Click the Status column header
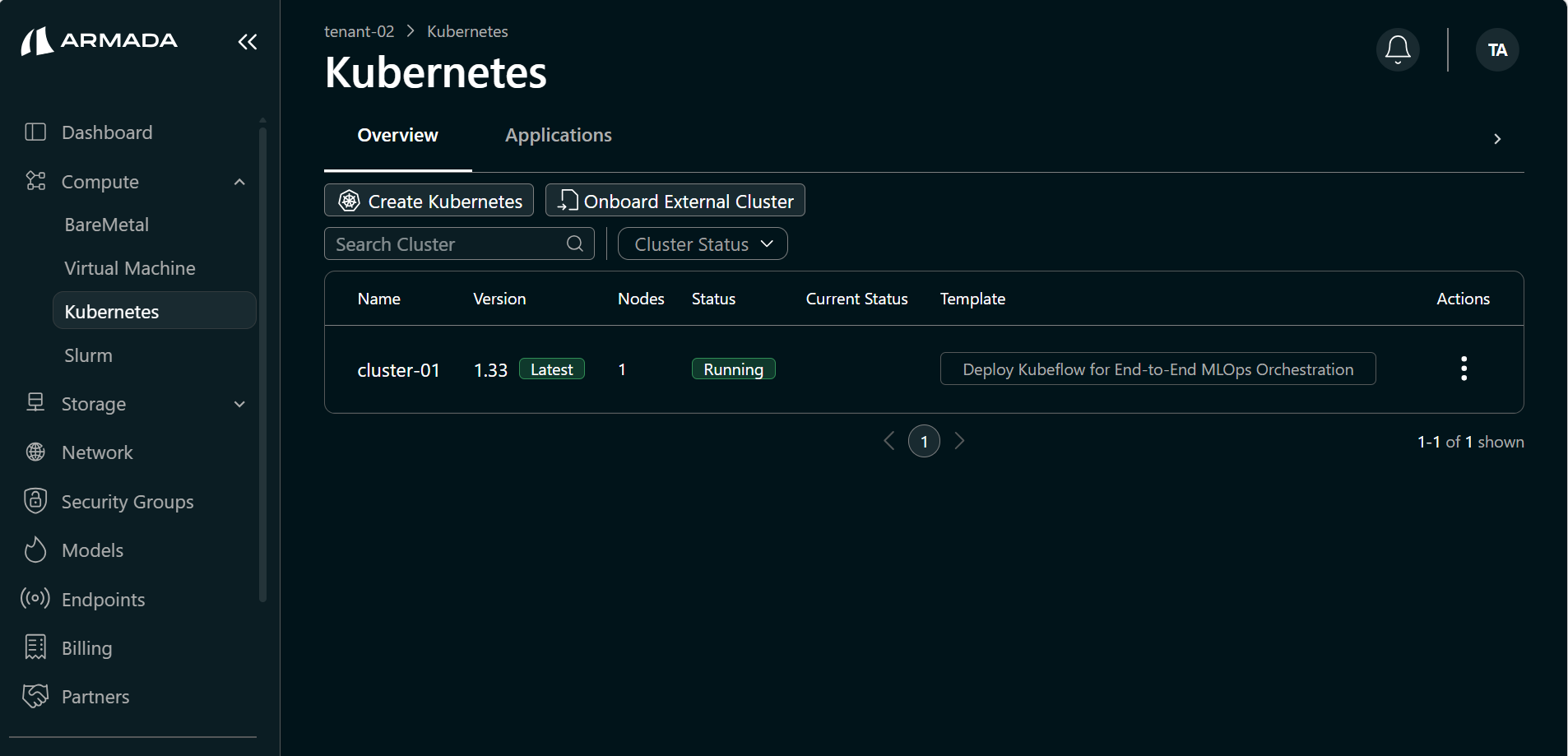The height and width of the screenshot is (756, 1568). (713, 299)
